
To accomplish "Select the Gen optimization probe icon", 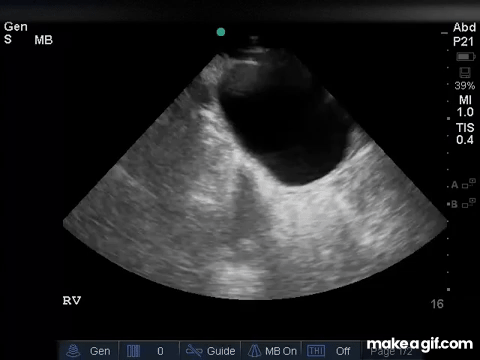I will pyautogui.click(x=73, y=351).
